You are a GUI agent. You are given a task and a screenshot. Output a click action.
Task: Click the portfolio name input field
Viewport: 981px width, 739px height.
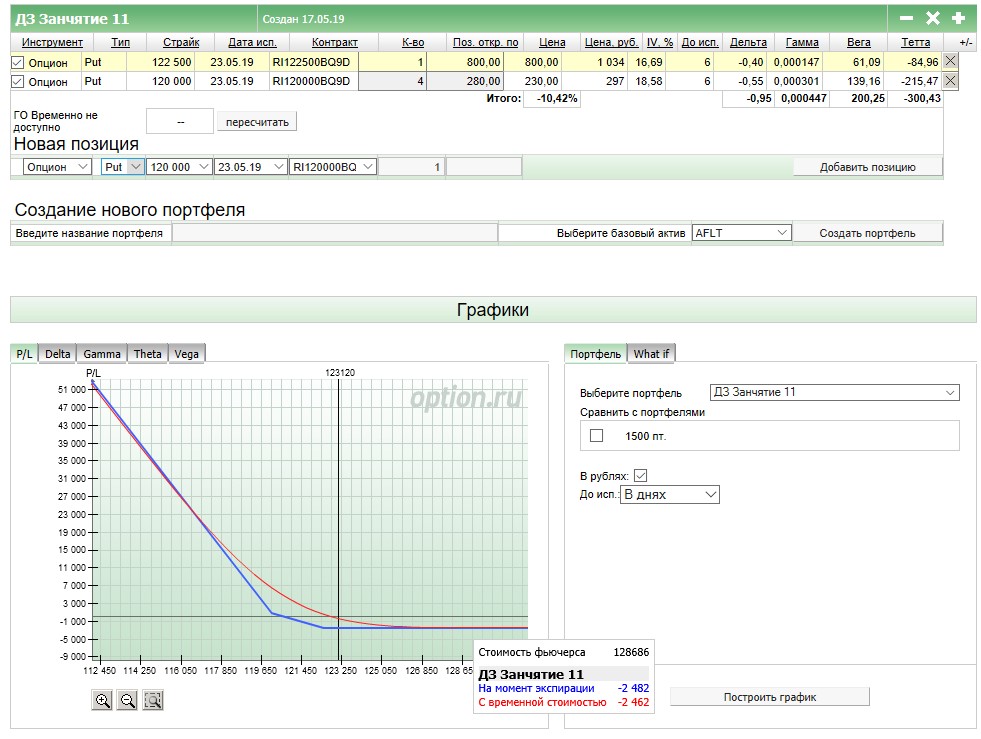[x=335, y=233]
